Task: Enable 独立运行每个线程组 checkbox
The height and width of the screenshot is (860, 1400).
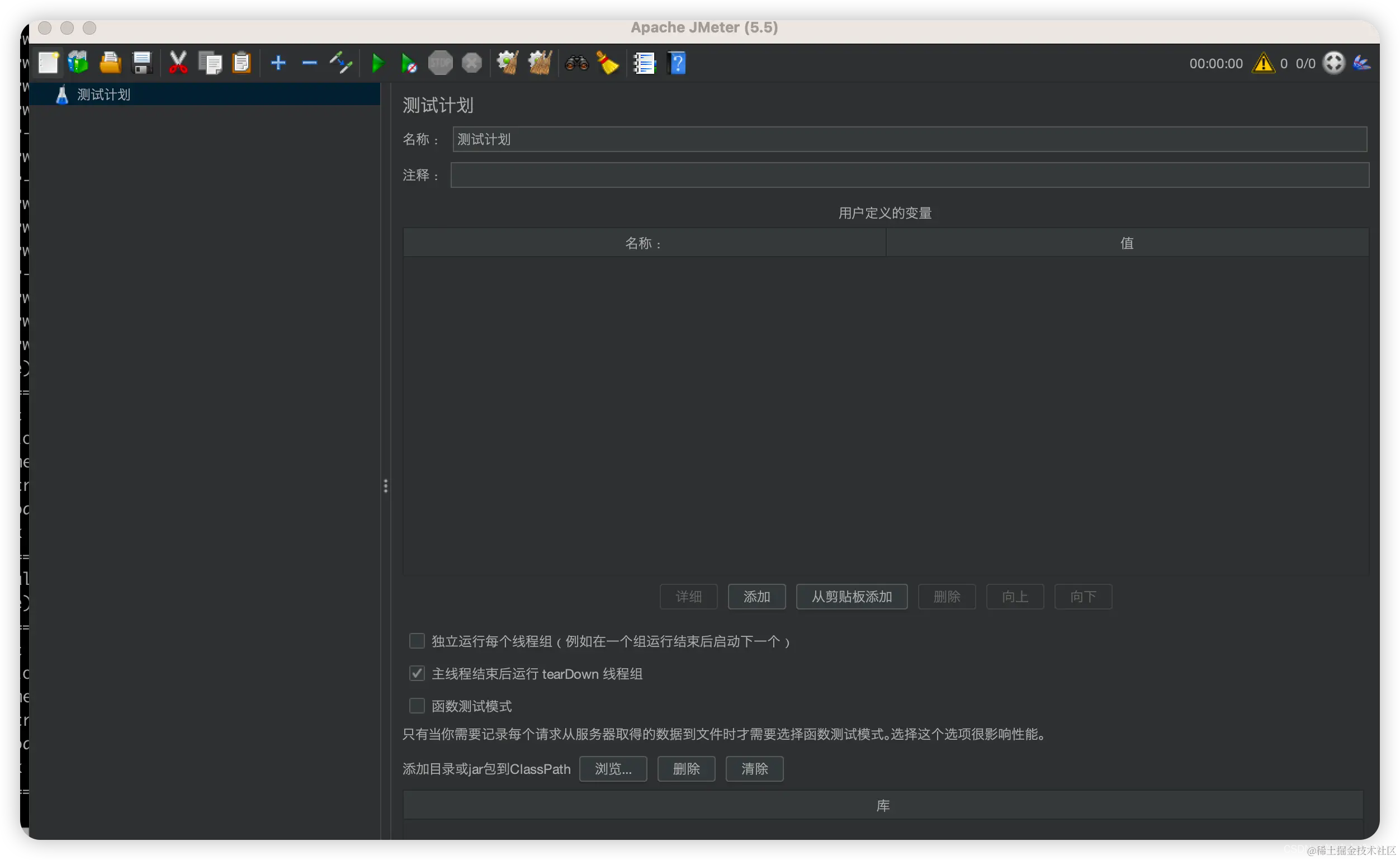Action: point(417,641)
